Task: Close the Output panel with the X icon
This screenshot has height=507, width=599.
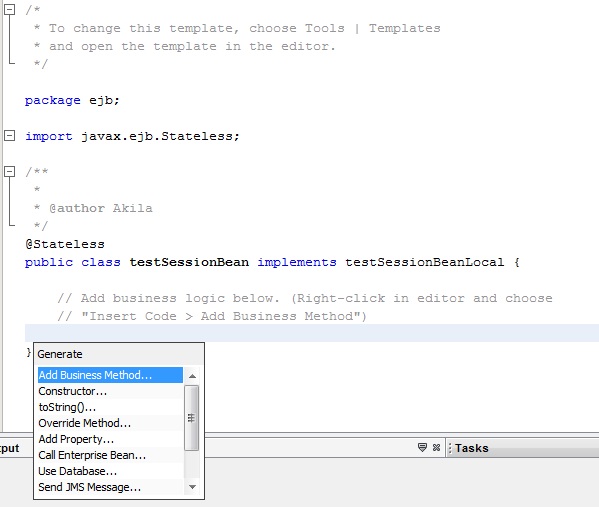Action: [436, 447]
